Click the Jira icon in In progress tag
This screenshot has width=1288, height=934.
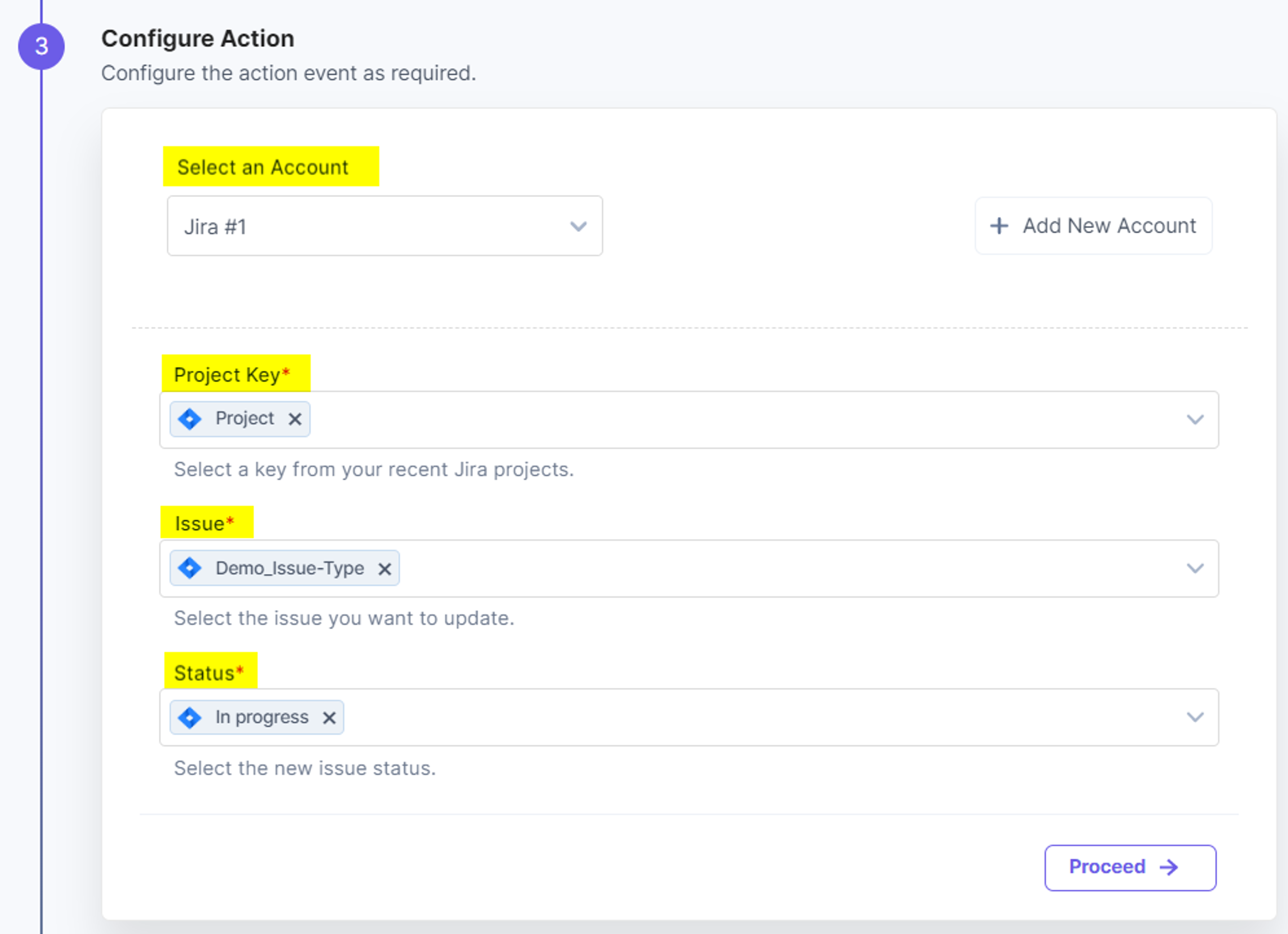coord(190,717)
